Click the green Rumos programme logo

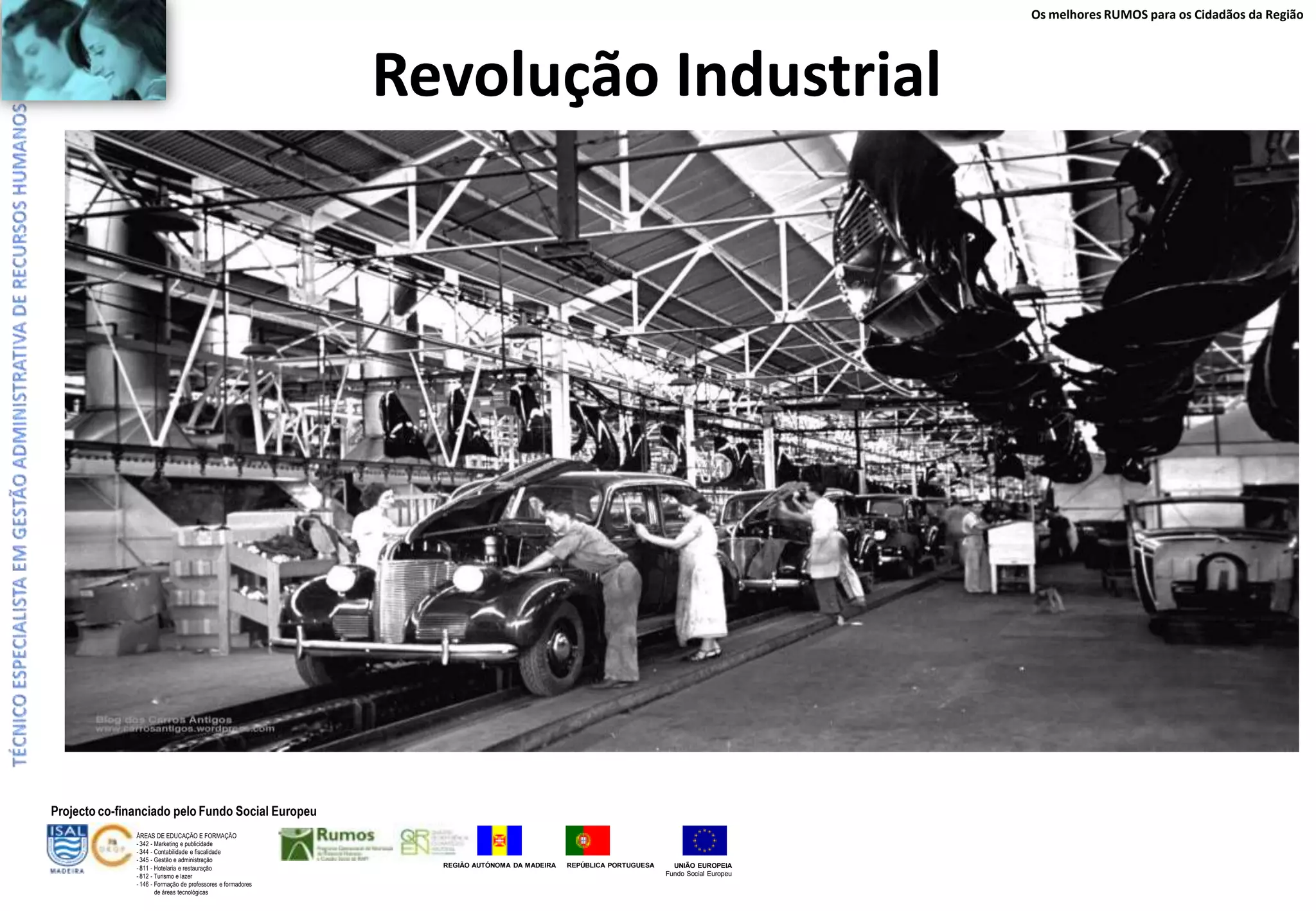[335, 844]
